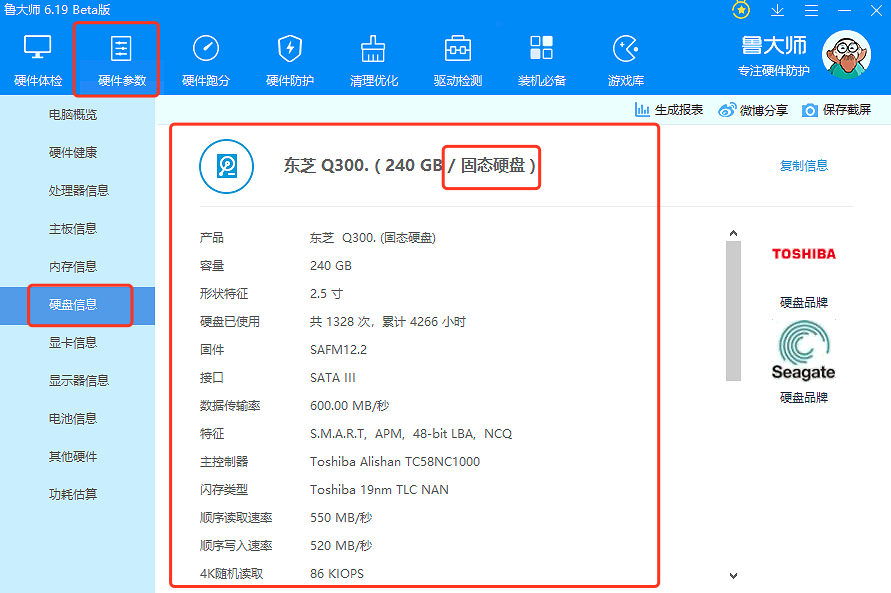Select 硬盘信息 in sidebar

77,305
